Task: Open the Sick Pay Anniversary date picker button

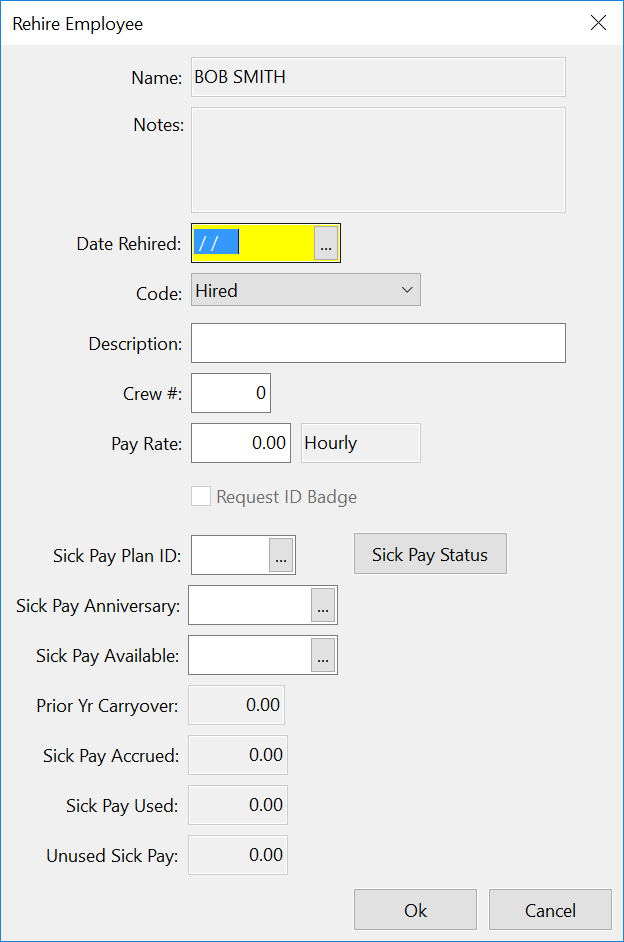Action: [x=323, y=606]
